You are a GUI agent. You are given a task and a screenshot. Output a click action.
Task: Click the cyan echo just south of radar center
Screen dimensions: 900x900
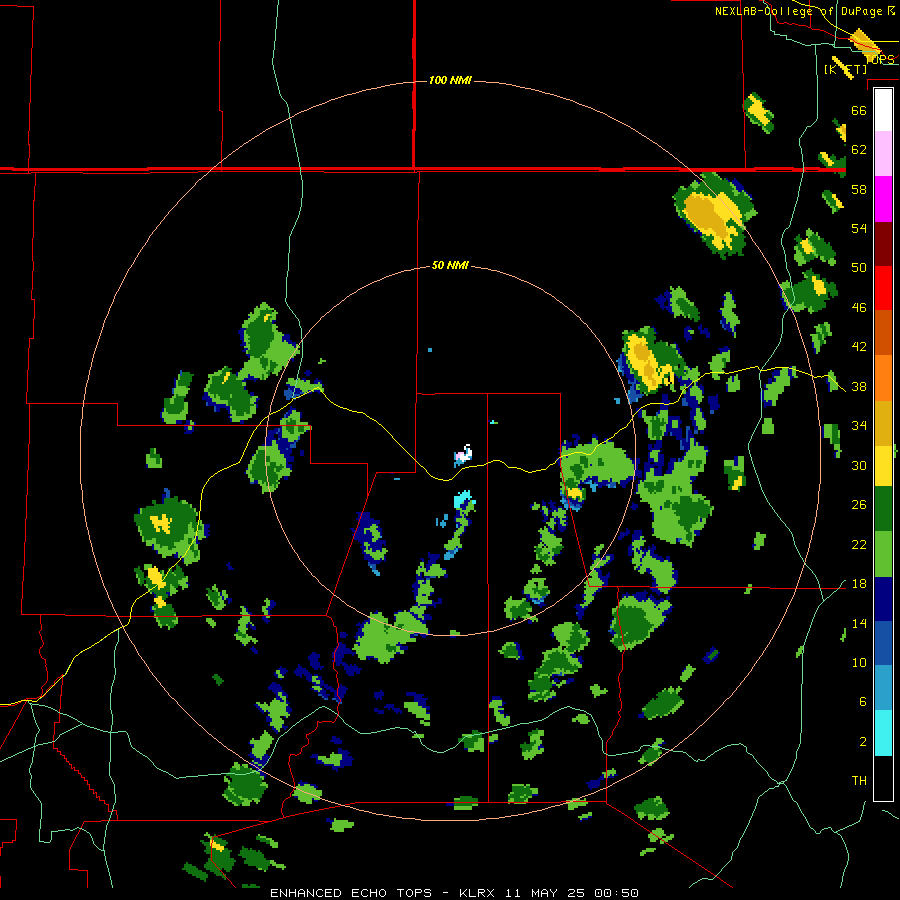coord(462,499)
